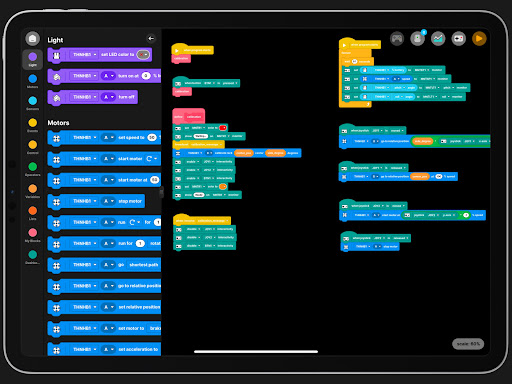Click the home indicator bar at screen bottom

coord(256,351)
